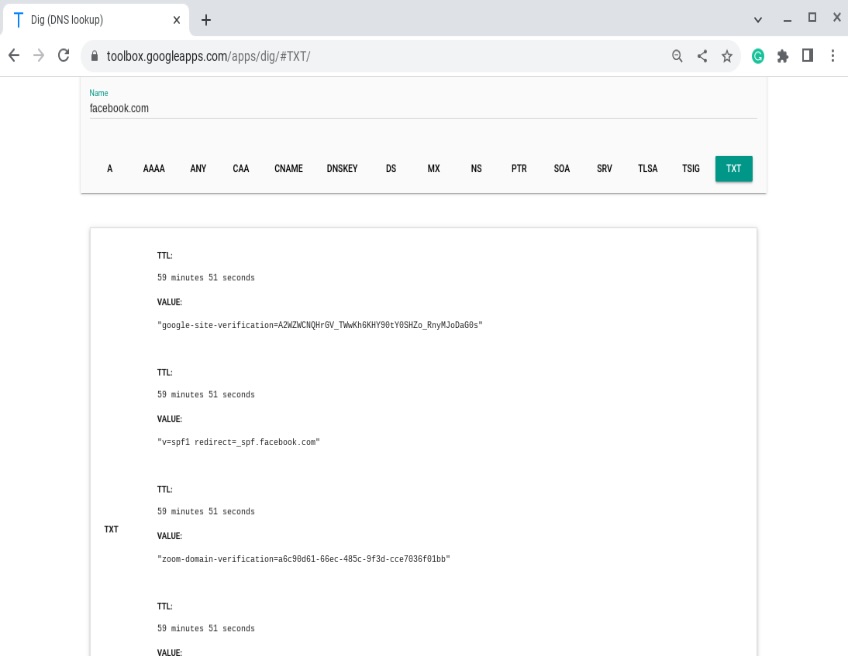Go back to the previous page
The width and height of the screenshot is (848, 656).
(x=14, y=56)
